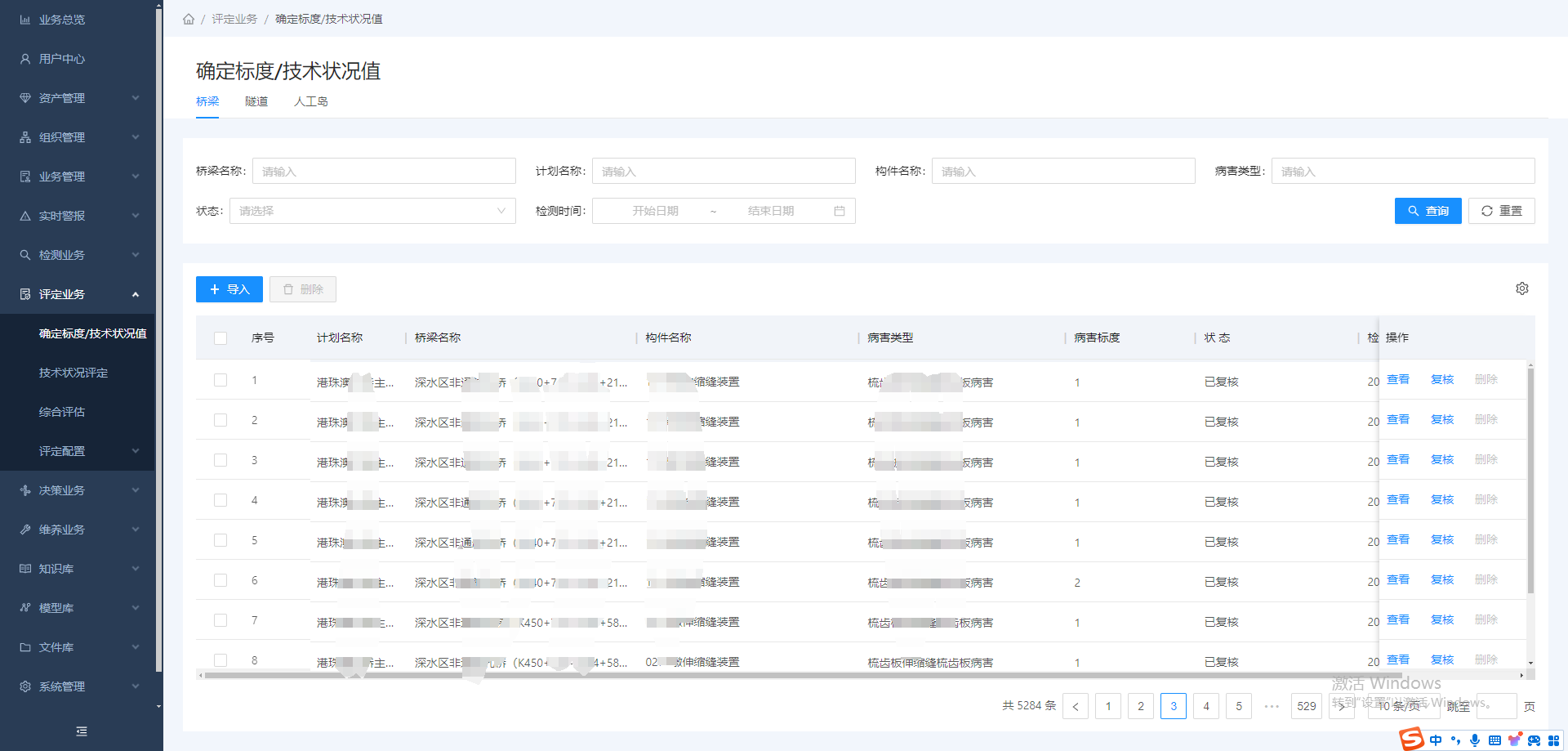Image resolution: width=1568 pixels, height=751 pixels.
Task: Open table column settings gear icon
Action: 1522,288
